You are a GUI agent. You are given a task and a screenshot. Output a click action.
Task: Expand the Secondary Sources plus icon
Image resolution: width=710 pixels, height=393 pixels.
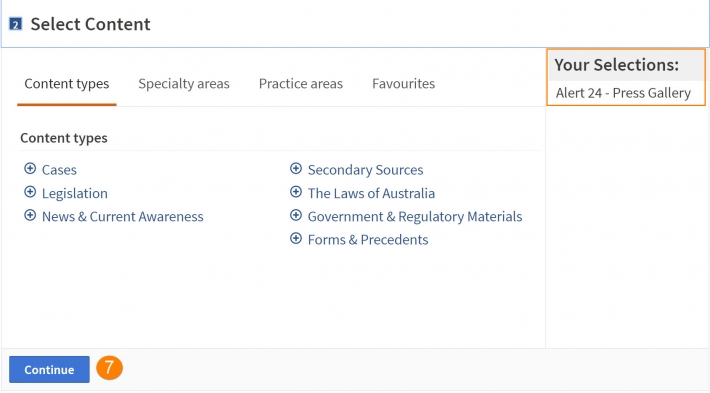click(x=296, y=169)
